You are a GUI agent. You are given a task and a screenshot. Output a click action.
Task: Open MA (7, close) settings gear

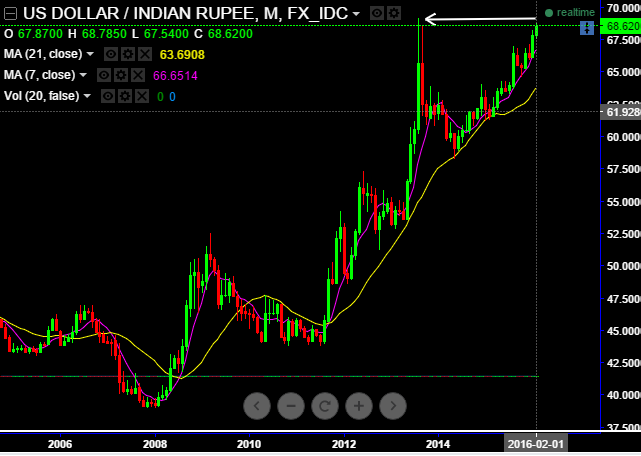point(121,75)
